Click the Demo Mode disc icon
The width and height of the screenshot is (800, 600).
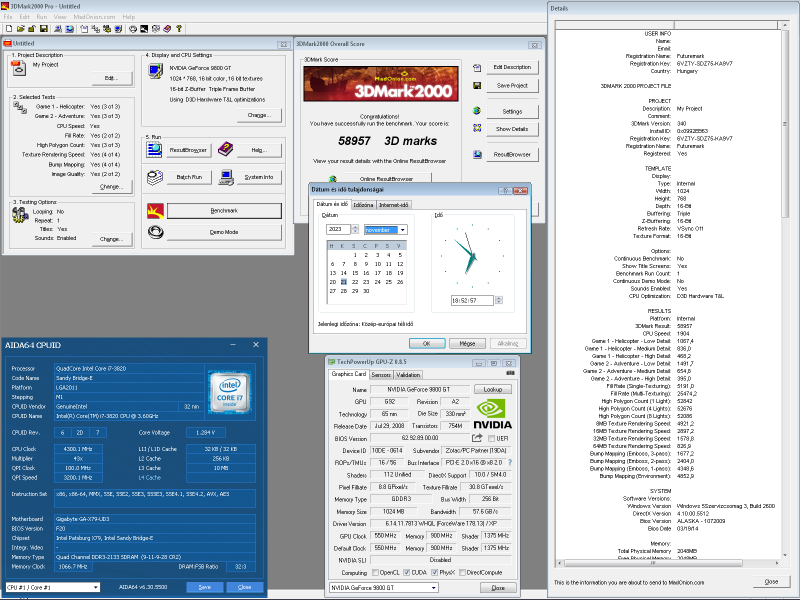click(156, 232)
